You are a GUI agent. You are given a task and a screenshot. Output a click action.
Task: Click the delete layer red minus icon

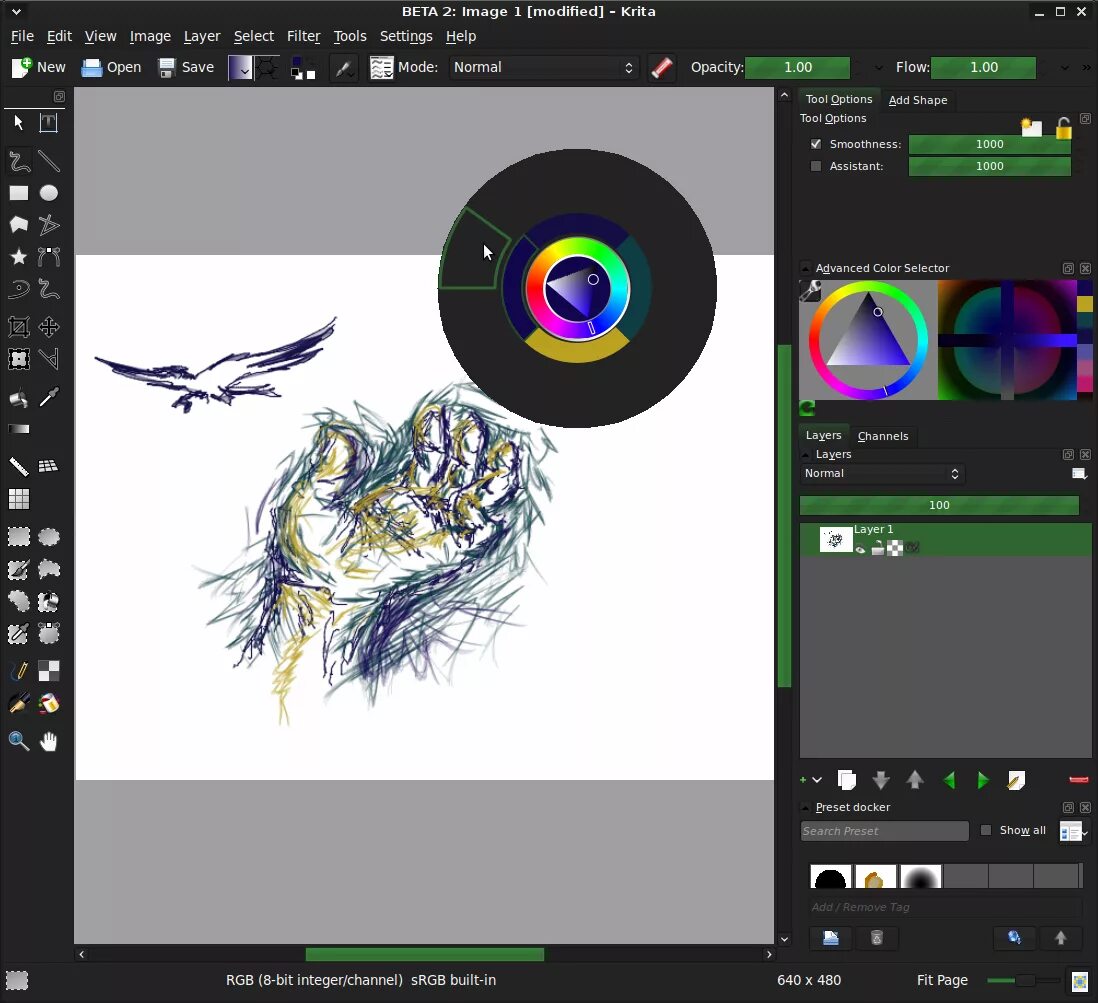(x=1078, y=780)
